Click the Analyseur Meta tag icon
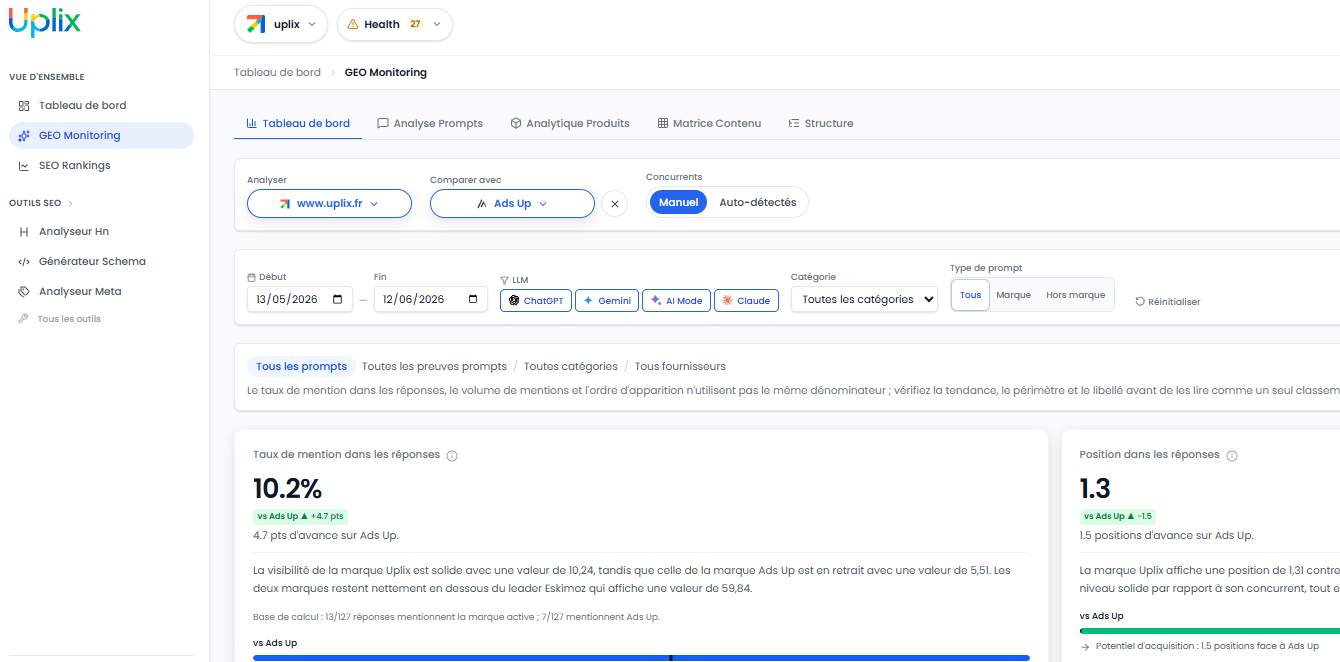Viewport: 1340px width, 662px height. [24, 291]
